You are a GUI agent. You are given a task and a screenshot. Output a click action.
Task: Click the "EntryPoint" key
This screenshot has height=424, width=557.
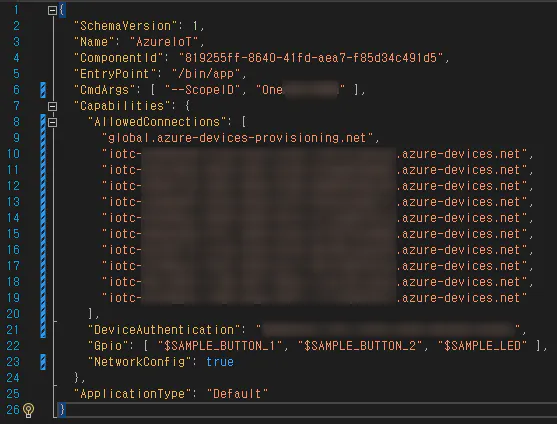(x=115, y=74)
